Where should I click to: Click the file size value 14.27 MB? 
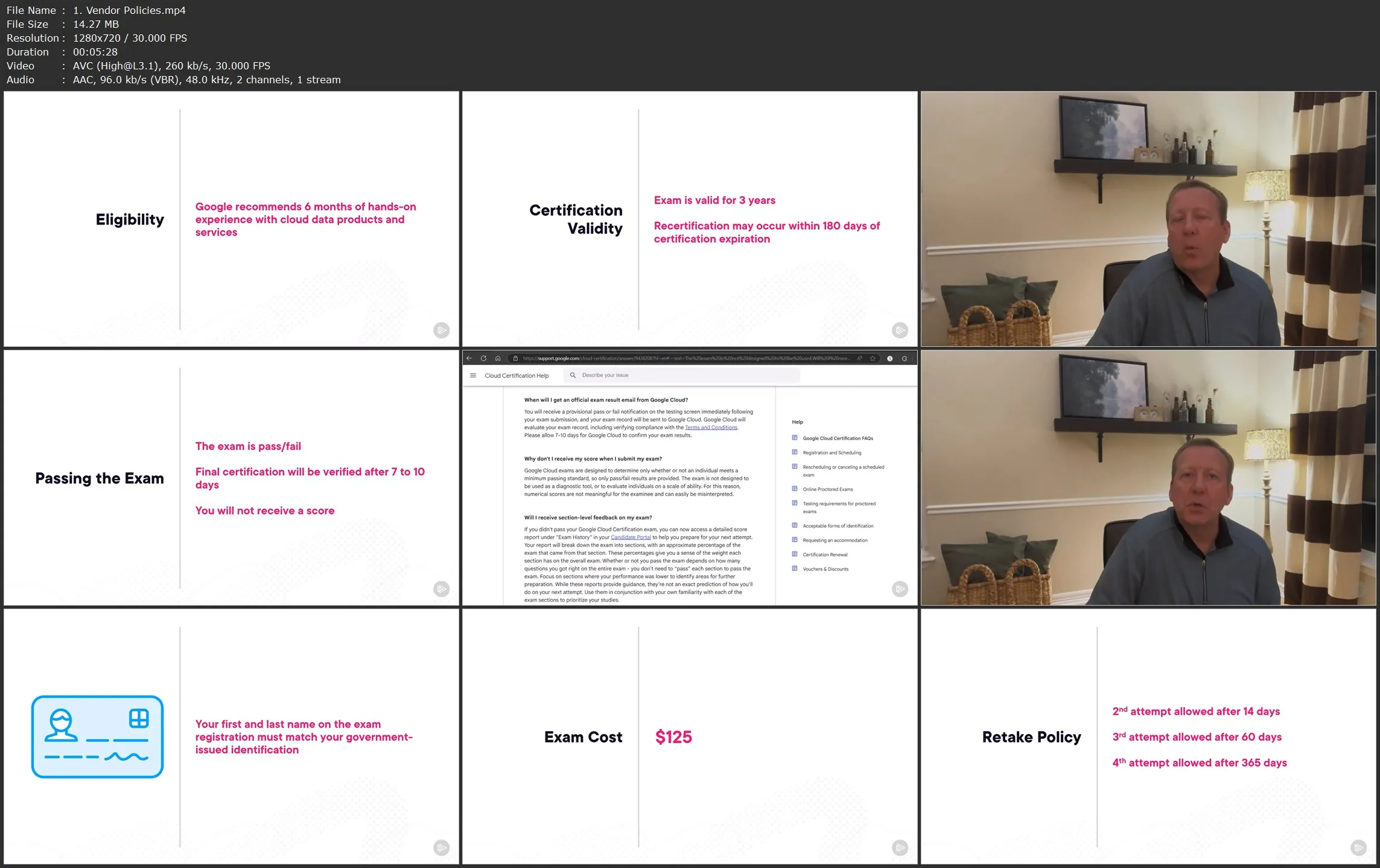(96, 24)
